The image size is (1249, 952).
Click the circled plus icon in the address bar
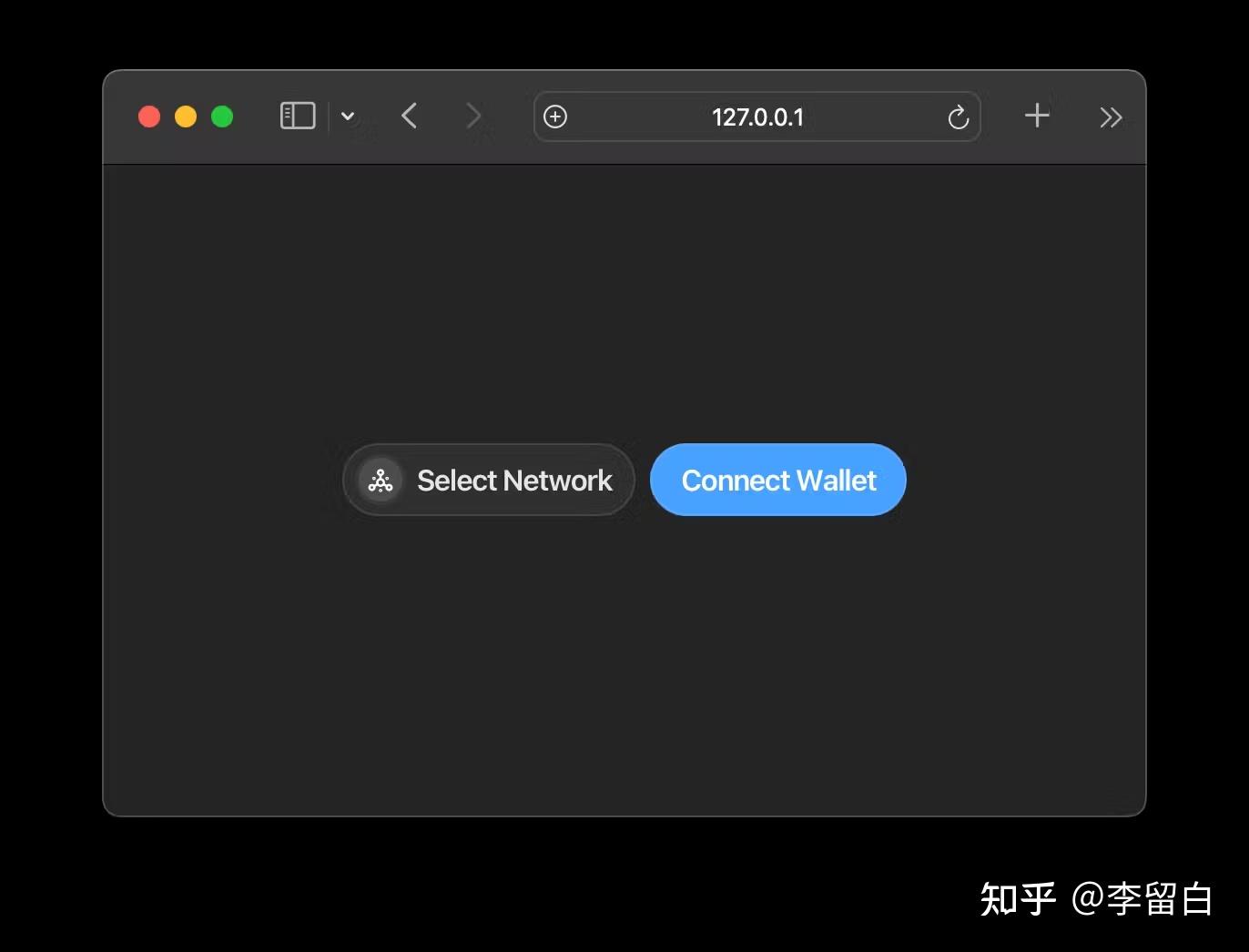(555, 116)
